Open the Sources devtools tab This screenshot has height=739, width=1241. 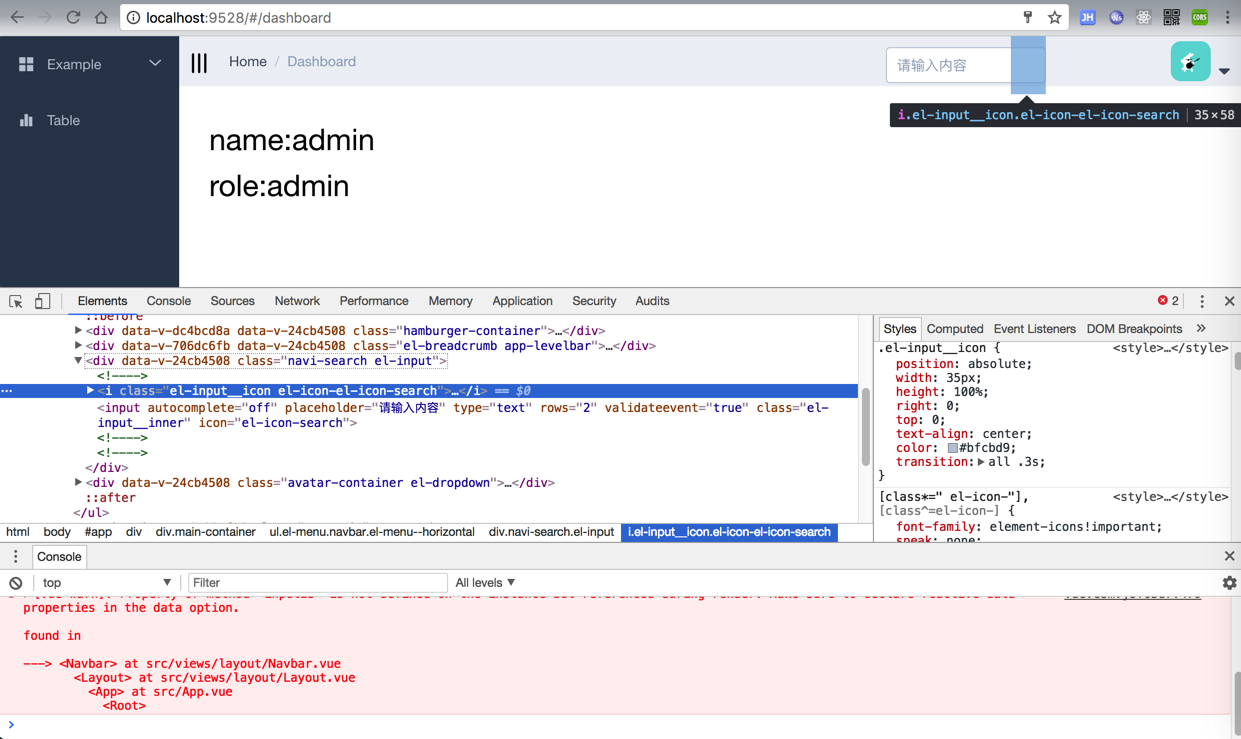click(233, 301)
